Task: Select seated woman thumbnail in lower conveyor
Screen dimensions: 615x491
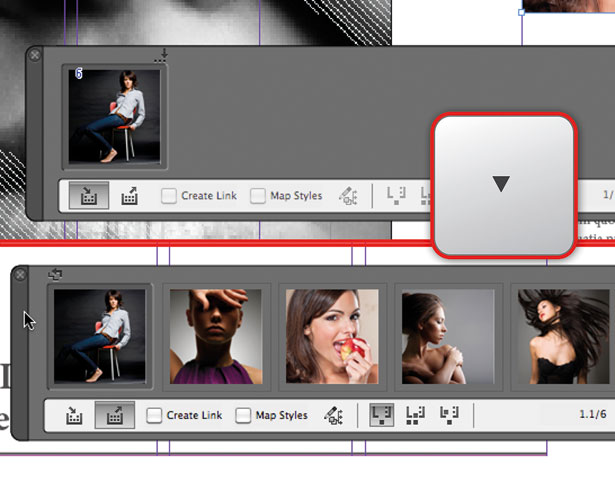Action: [100, 336]
